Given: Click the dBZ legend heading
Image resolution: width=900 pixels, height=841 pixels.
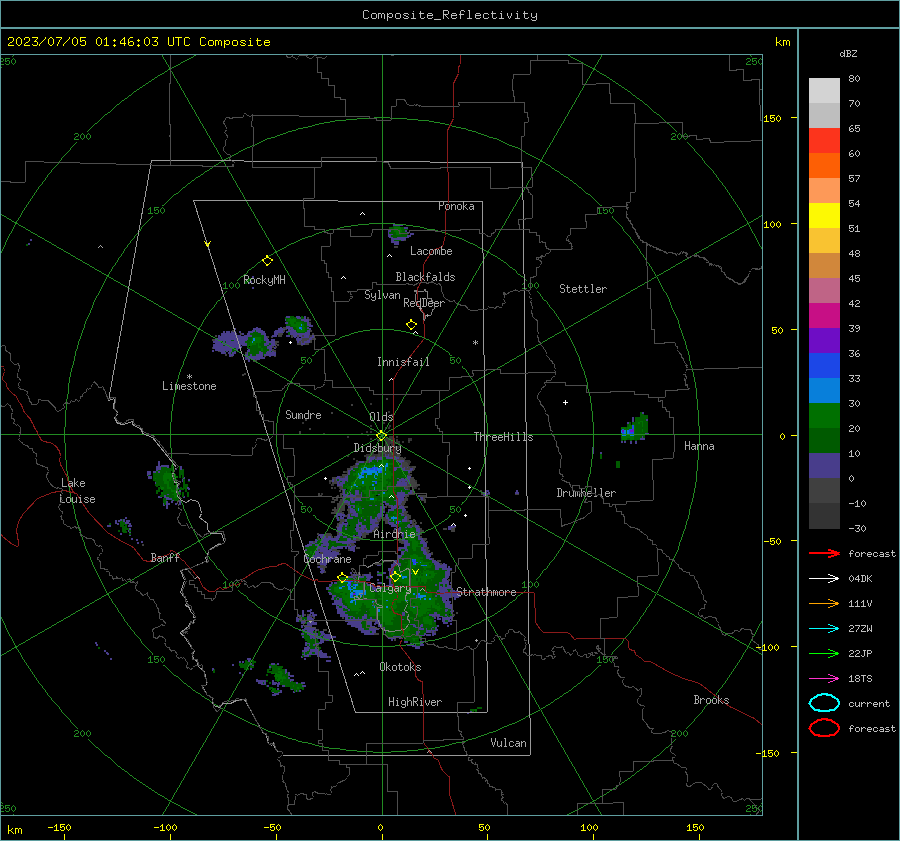Looking at the screenshot, I should point(848,53).
